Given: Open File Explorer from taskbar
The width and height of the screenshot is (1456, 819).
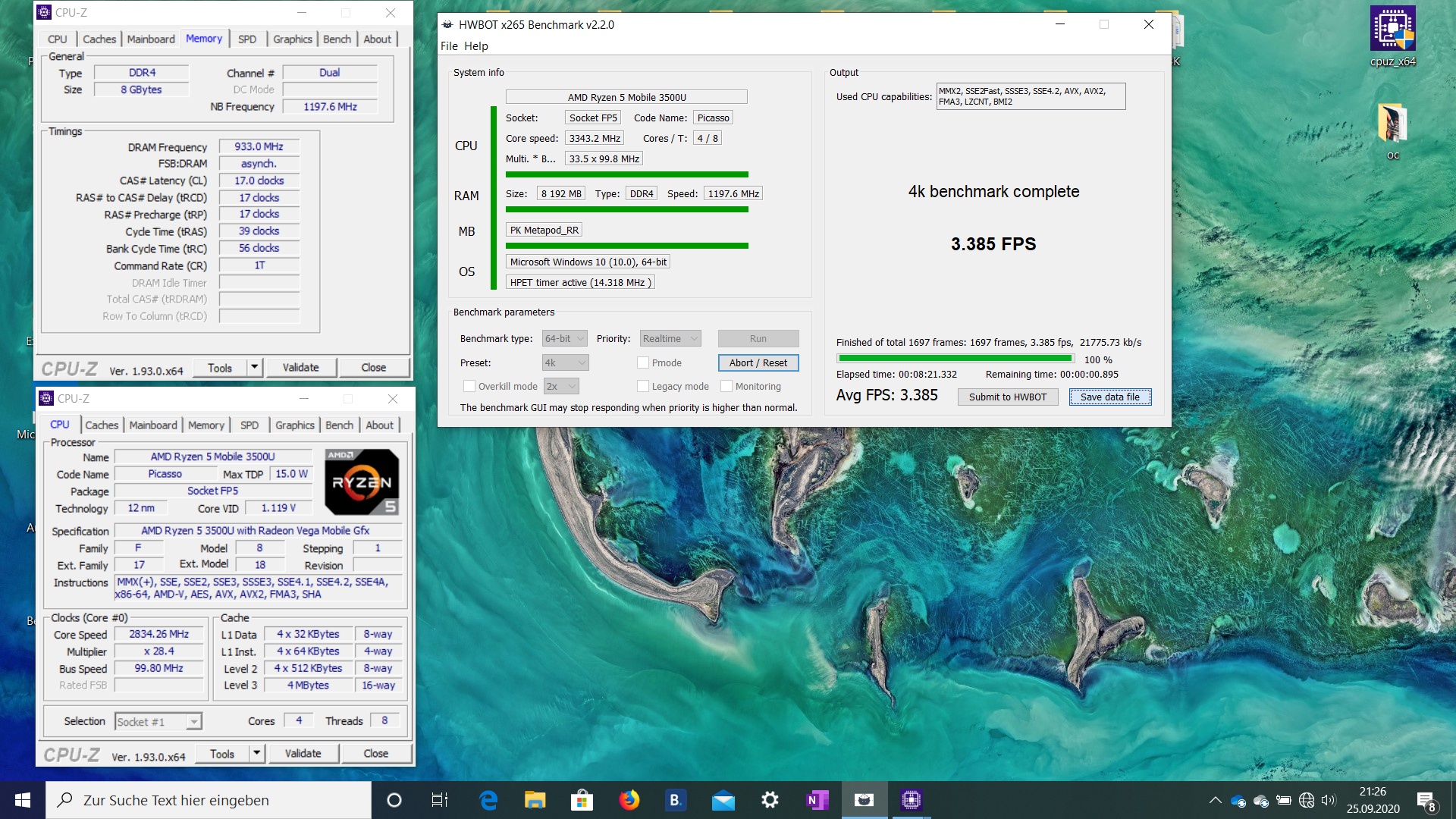Looking at the screenshot, I should coord(535,800).
